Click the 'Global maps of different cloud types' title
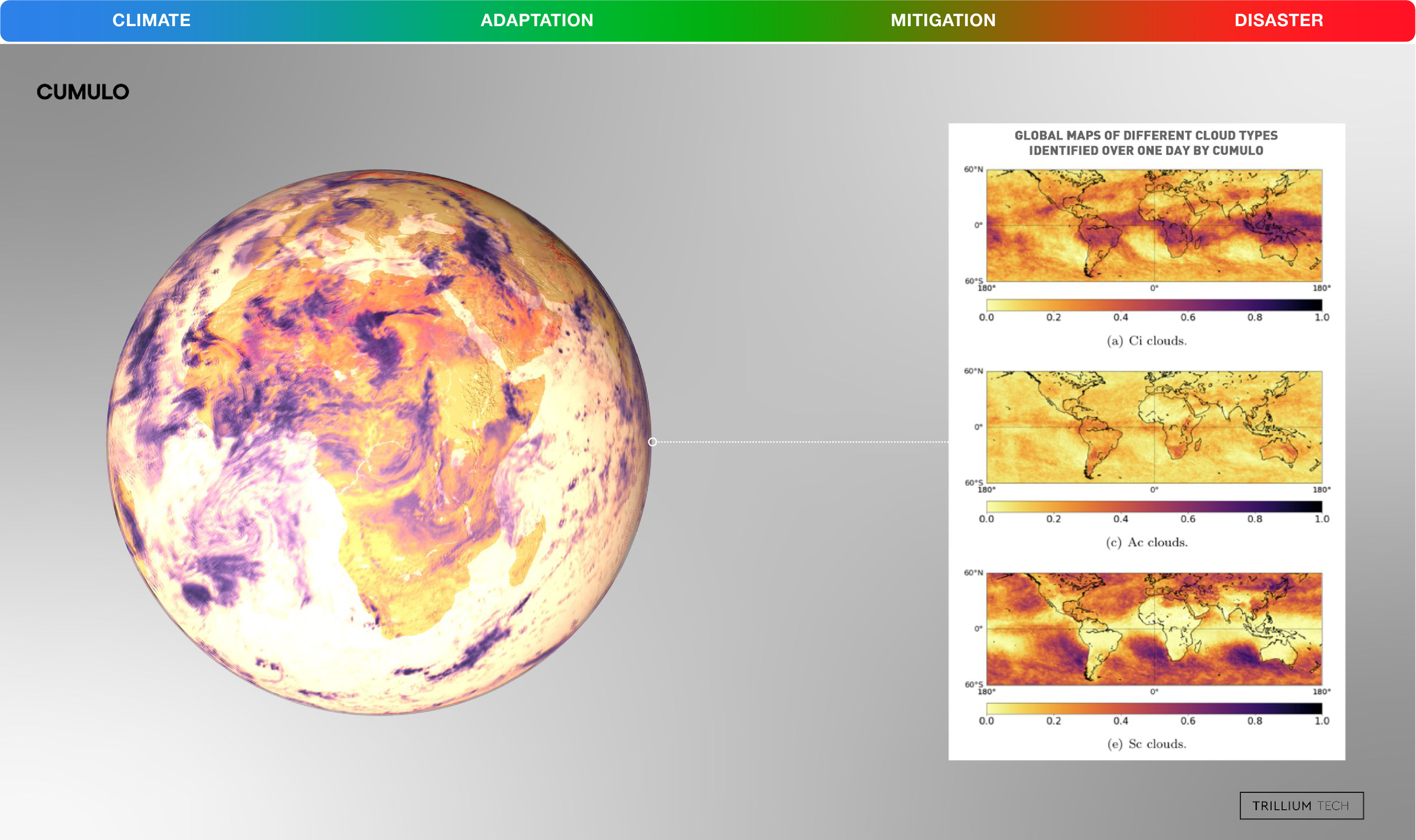The height and width of the screenshot is (840, 1416). pyautogui.click(x=1146, y=143)
